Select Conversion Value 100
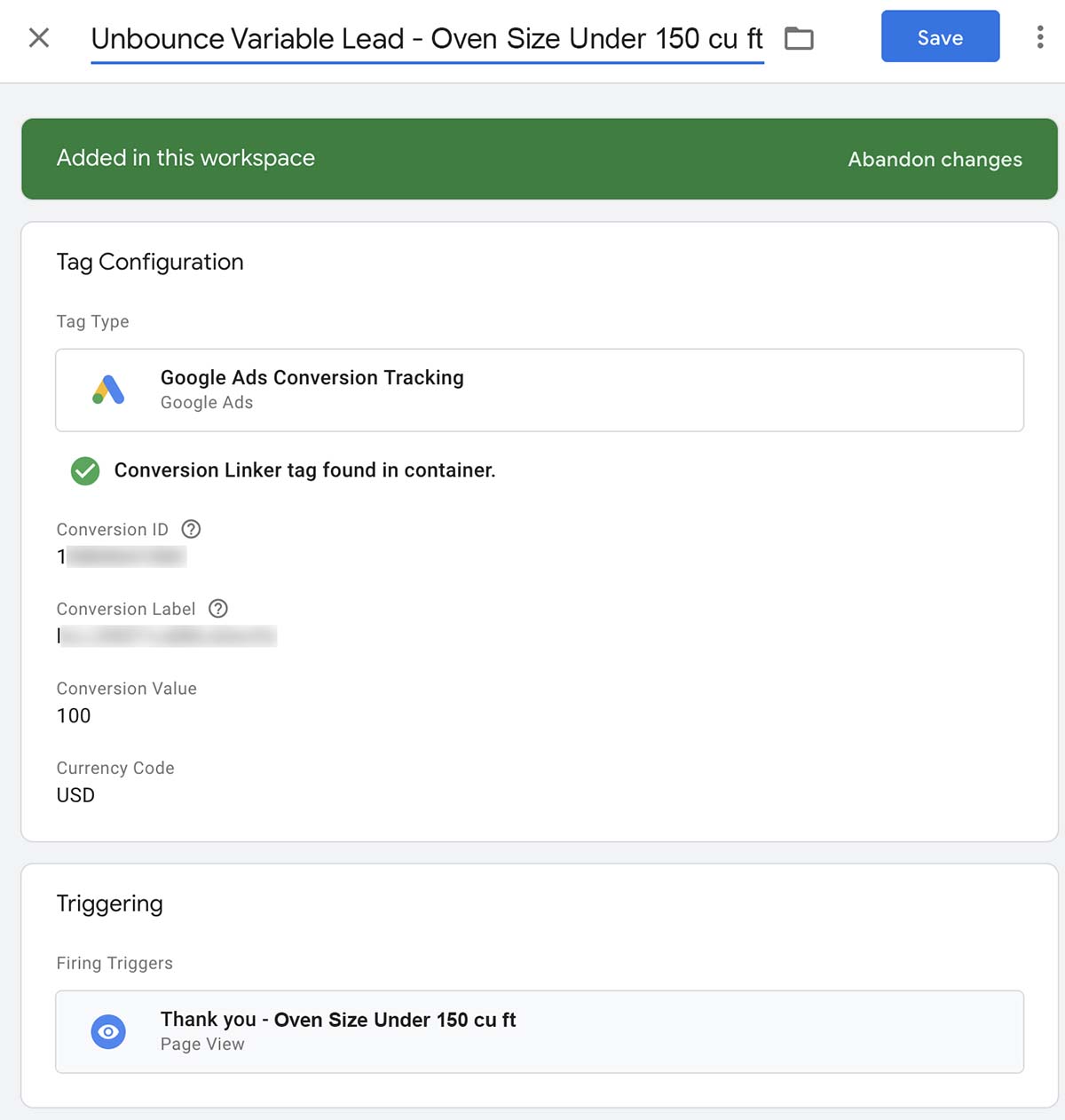Viewport: 1065px width, 1120px height. point(74,715)
